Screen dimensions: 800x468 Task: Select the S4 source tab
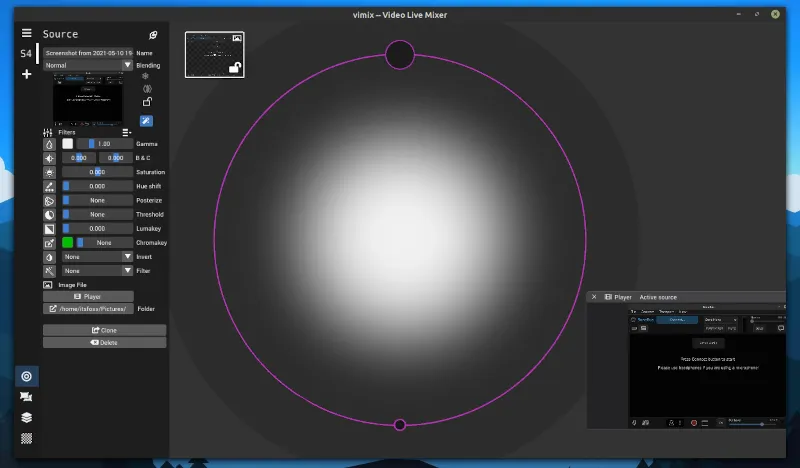point(26,53)
